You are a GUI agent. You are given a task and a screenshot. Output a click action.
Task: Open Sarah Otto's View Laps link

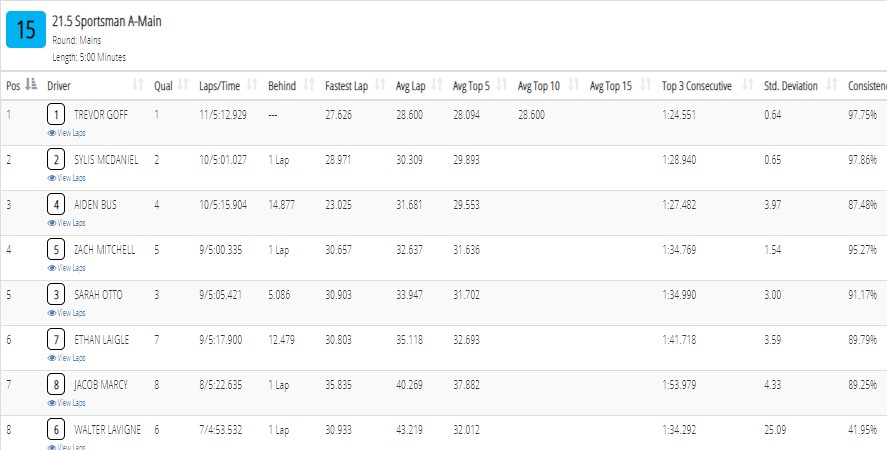click(x=67, y=313)
